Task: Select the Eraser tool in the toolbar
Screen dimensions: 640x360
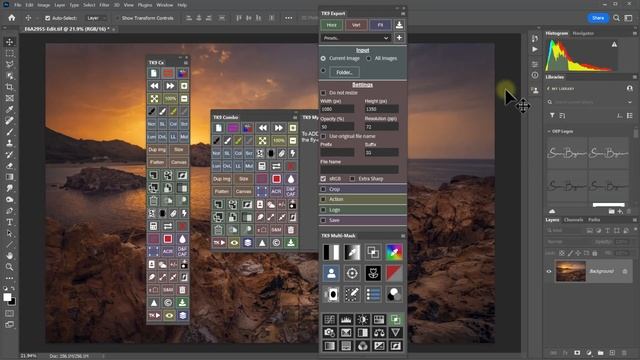Action: pos(9,166)
